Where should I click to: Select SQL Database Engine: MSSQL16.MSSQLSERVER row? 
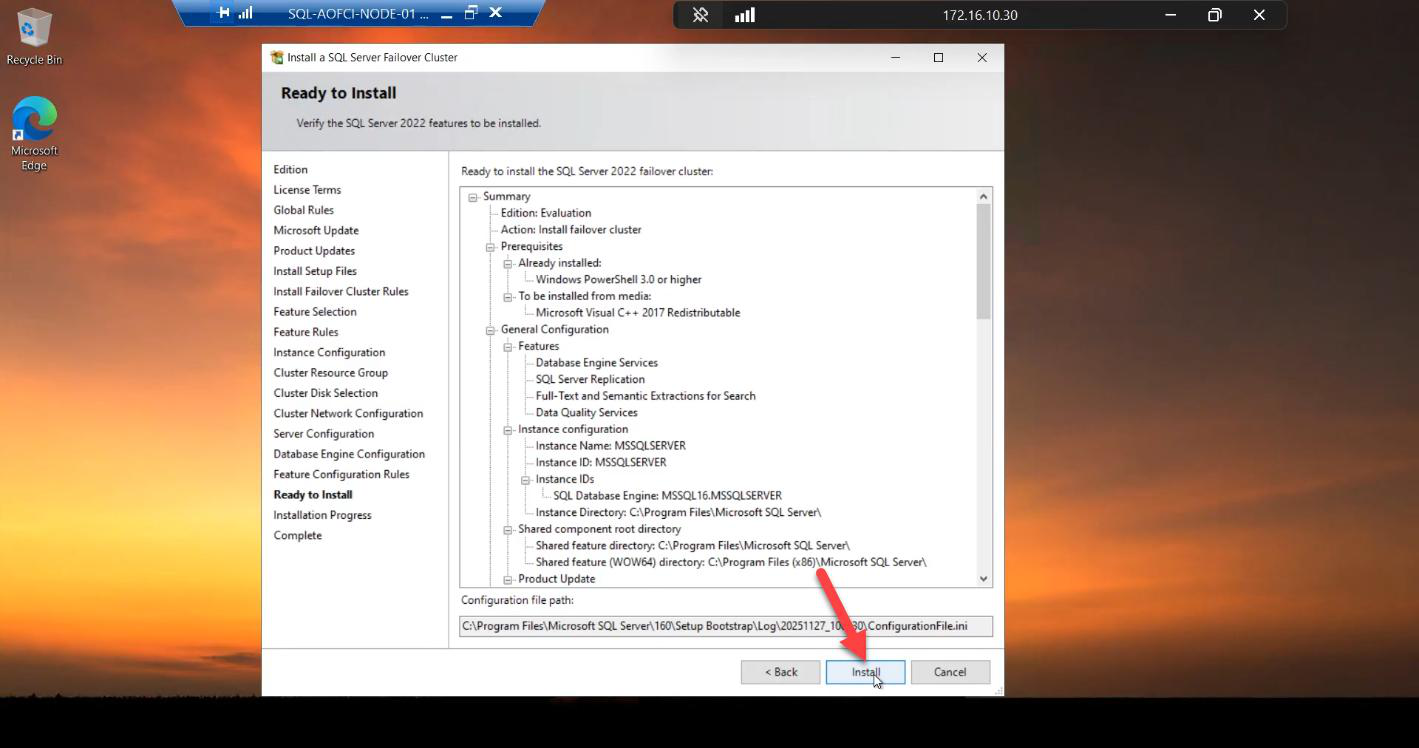[x=668, y=496]
